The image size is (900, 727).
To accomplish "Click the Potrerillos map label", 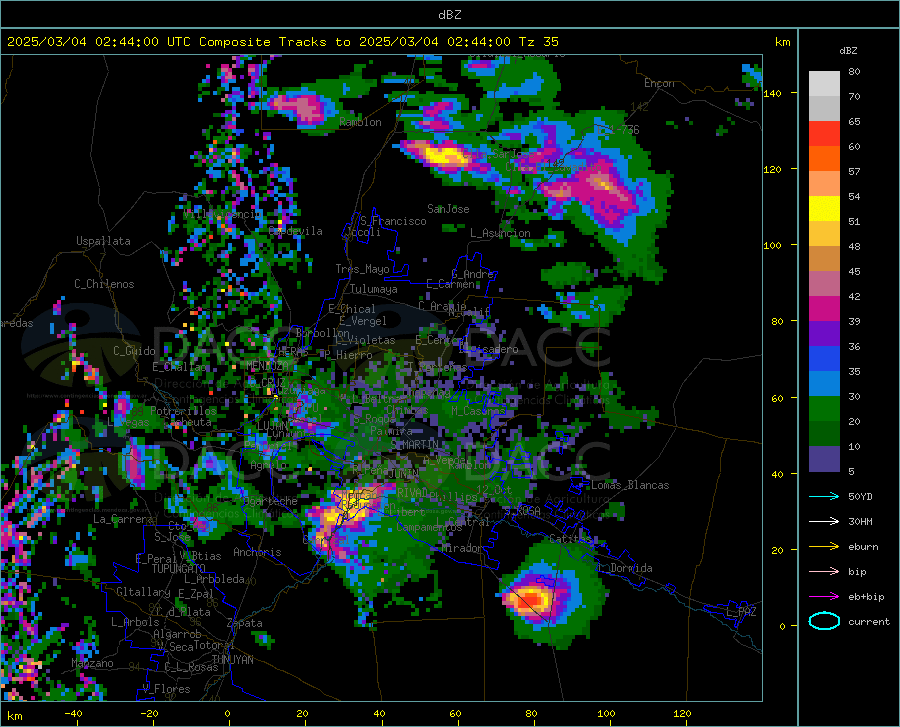I will point(183,411).
